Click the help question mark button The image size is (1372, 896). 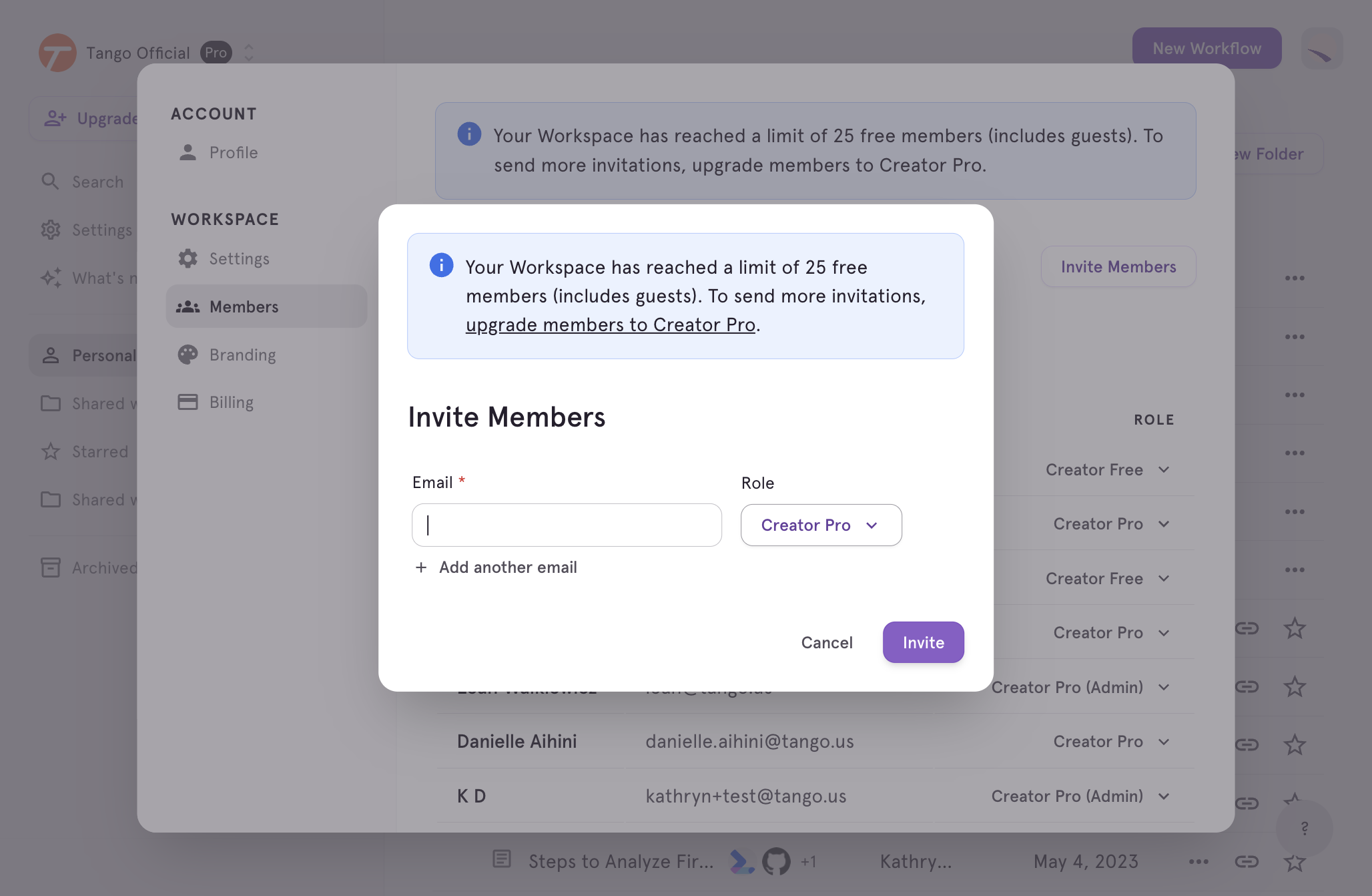point(1304,829)
